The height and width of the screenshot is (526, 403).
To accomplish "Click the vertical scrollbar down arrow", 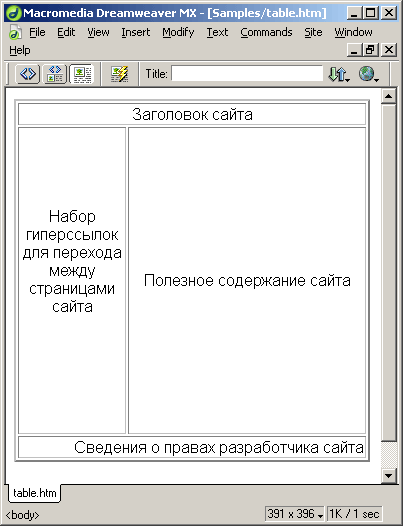I will click(x=389, y=475).
